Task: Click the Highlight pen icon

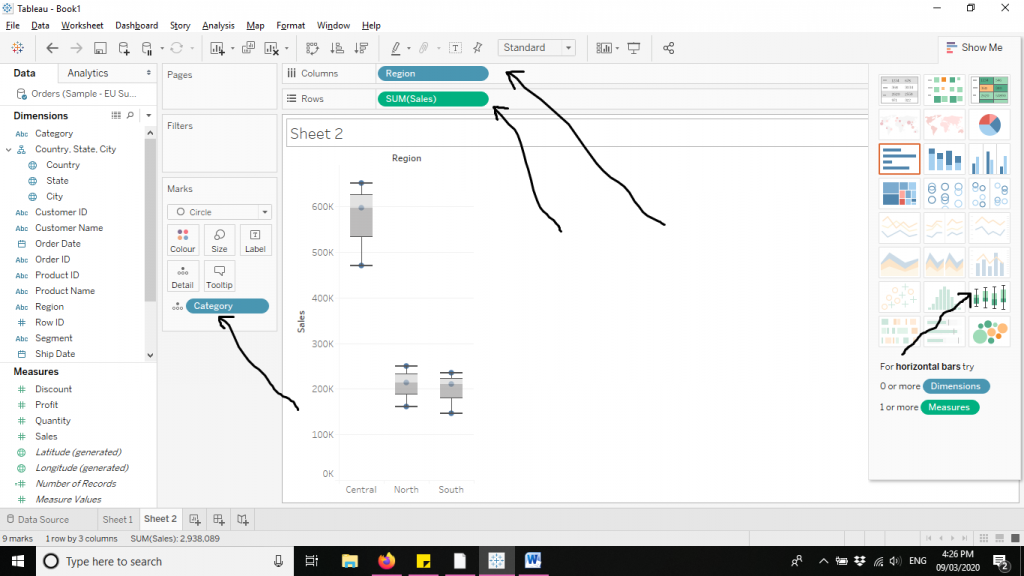Action: click(x=395, y=48)
